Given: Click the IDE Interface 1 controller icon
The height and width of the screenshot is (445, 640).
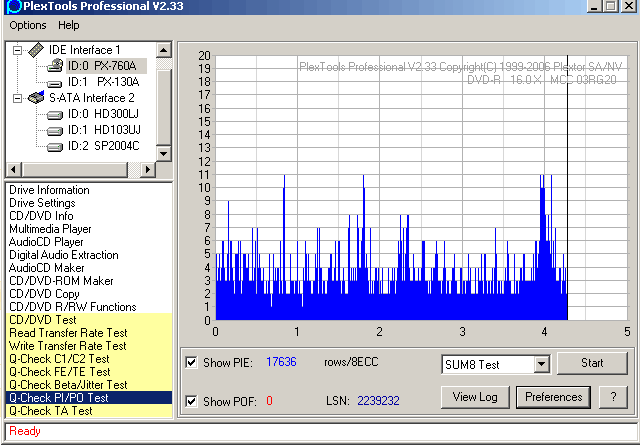Looking at the screenshot, I should tap(36, 50).
